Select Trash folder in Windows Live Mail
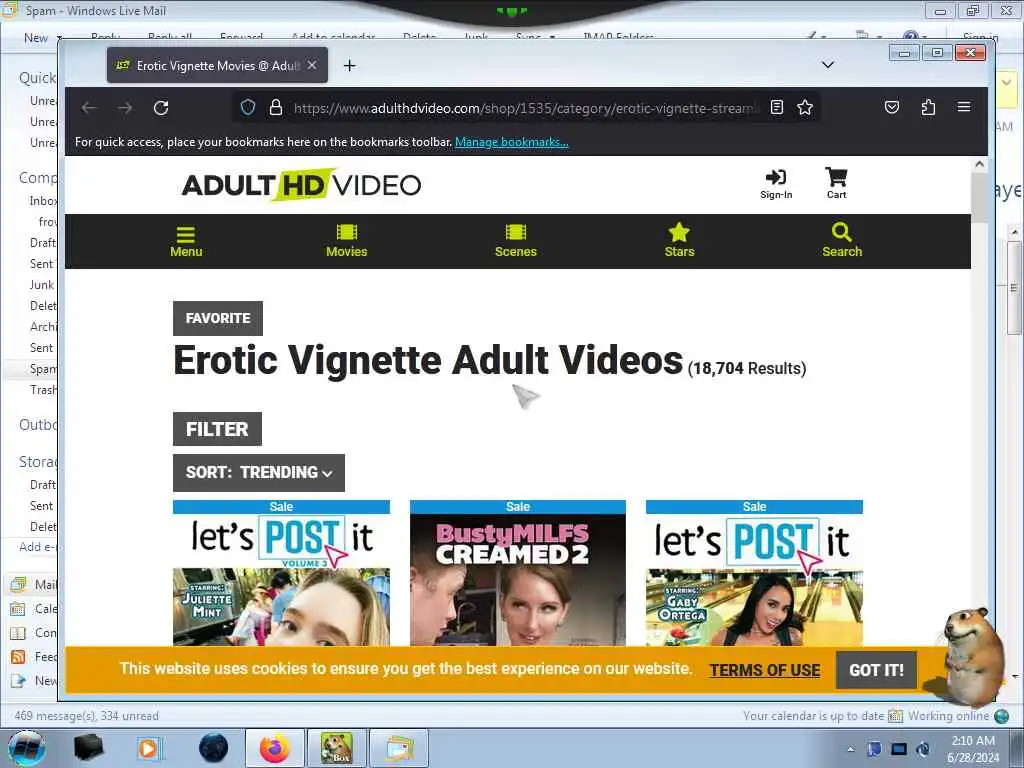 [43, 390]
